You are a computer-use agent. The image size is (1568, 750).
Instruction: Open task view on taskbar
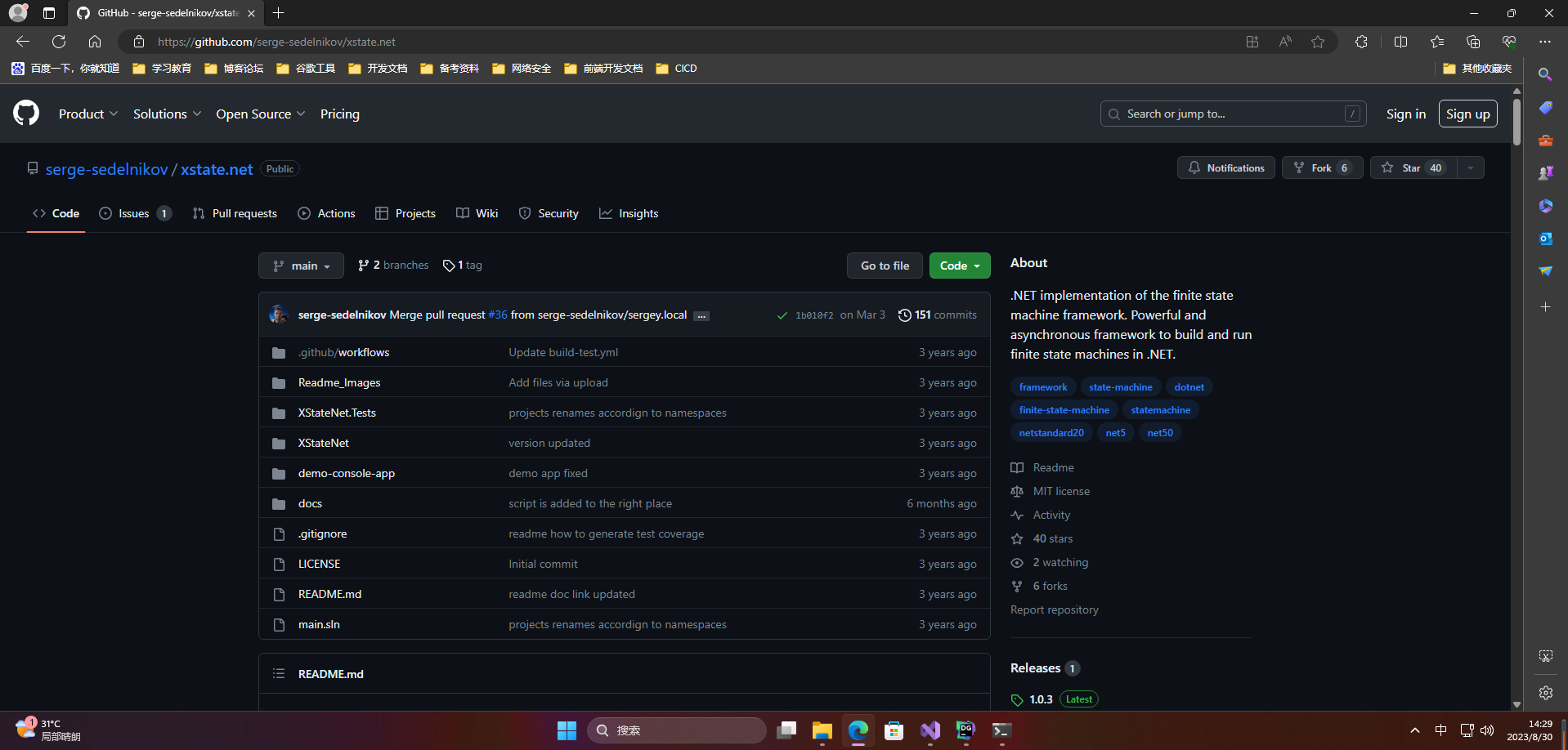[786, 730]
